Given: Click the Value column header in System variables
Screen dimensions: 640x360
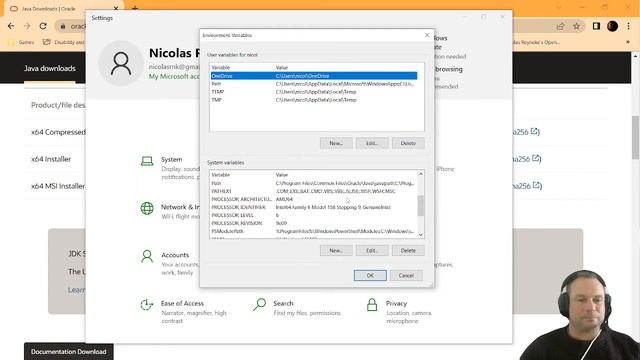Looking at the screenshot, I should [x=346, y=175].
